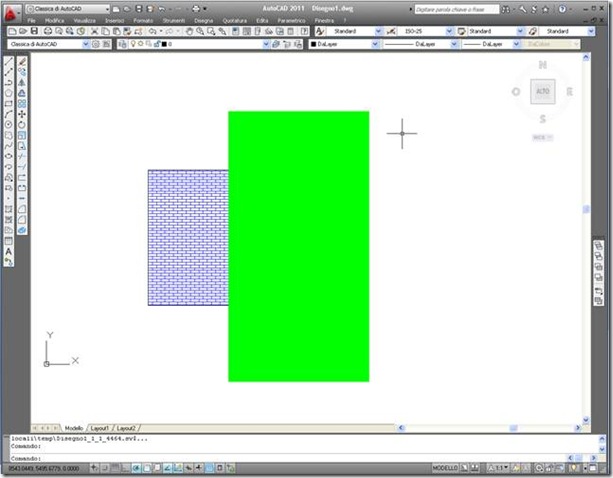The width and height of the screenshot is (613, 478).
Task: Select the multiline Text tool A
Action: [x=9, y=251]
